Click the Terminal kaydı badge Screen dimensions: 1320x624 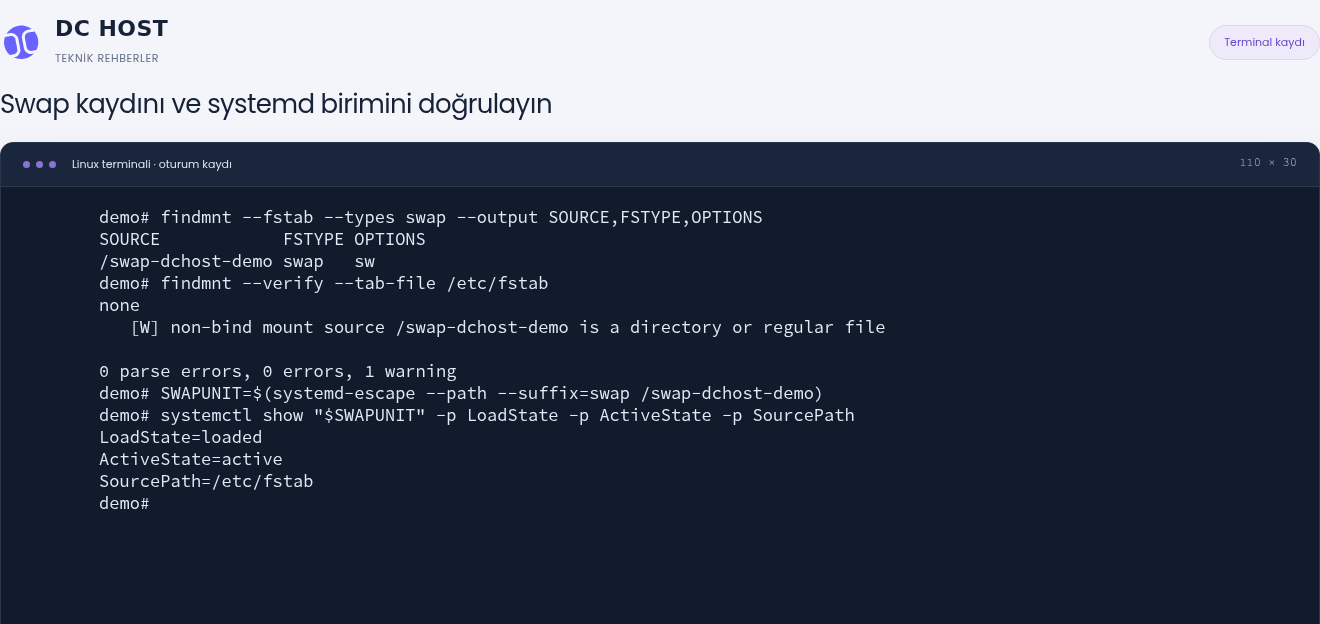[1264, 42]
